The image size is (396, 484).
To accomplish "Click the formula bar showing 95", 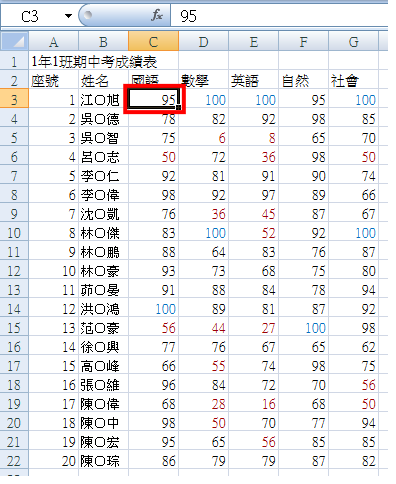I will pyautogui.click(x=279, y=16).
